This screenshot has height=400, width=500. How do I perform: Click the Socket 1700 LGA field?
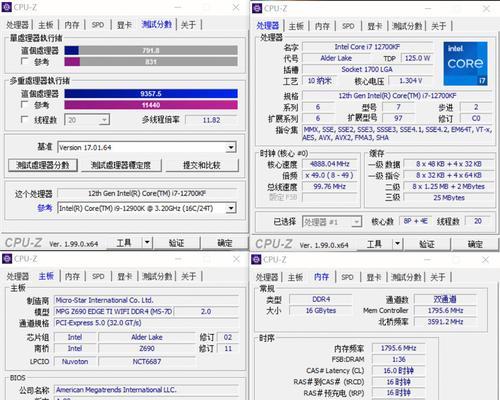point(367,69)
